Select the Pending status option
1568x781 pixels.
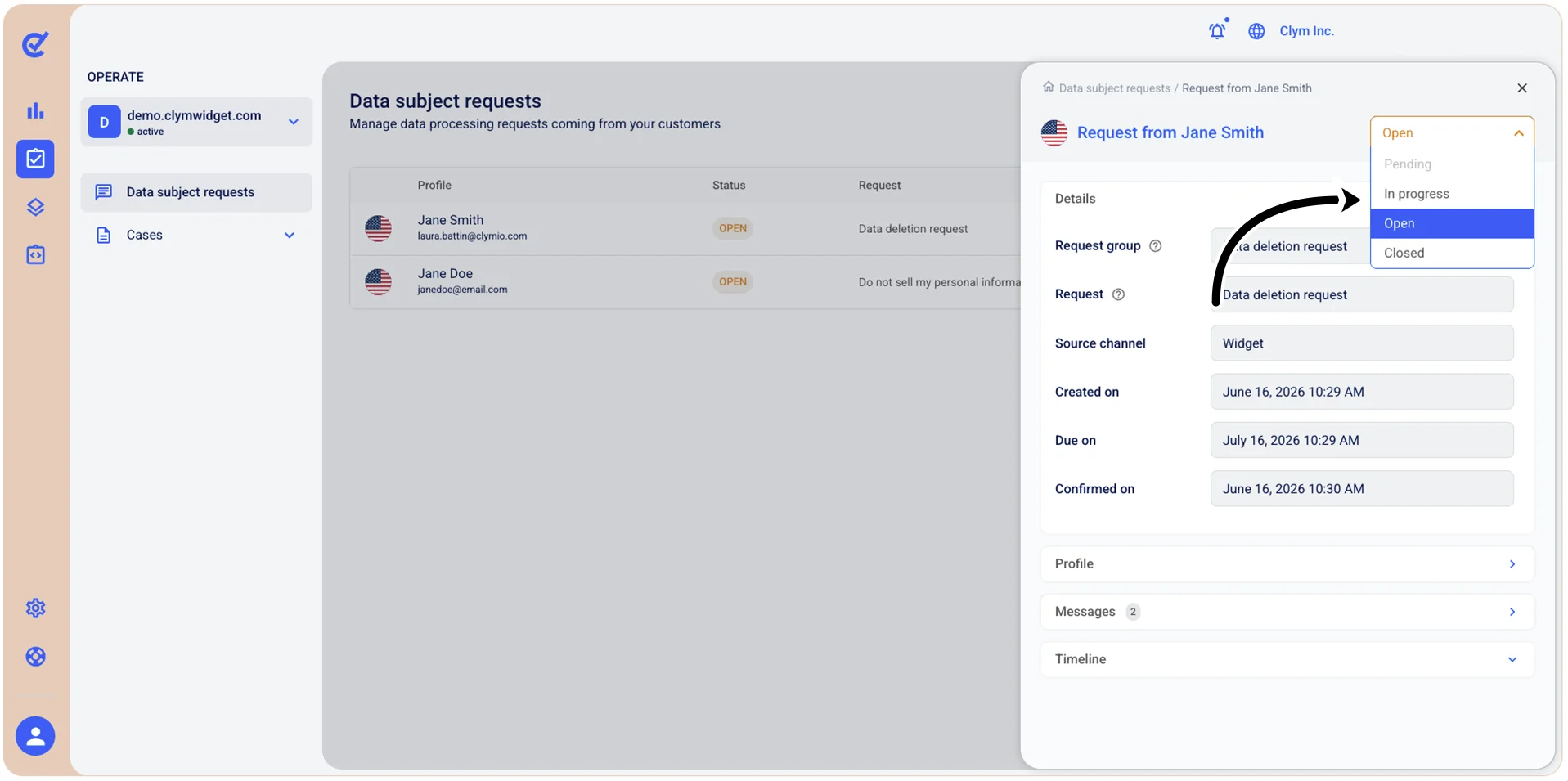pyautogui.click(x=1451, y=164)
